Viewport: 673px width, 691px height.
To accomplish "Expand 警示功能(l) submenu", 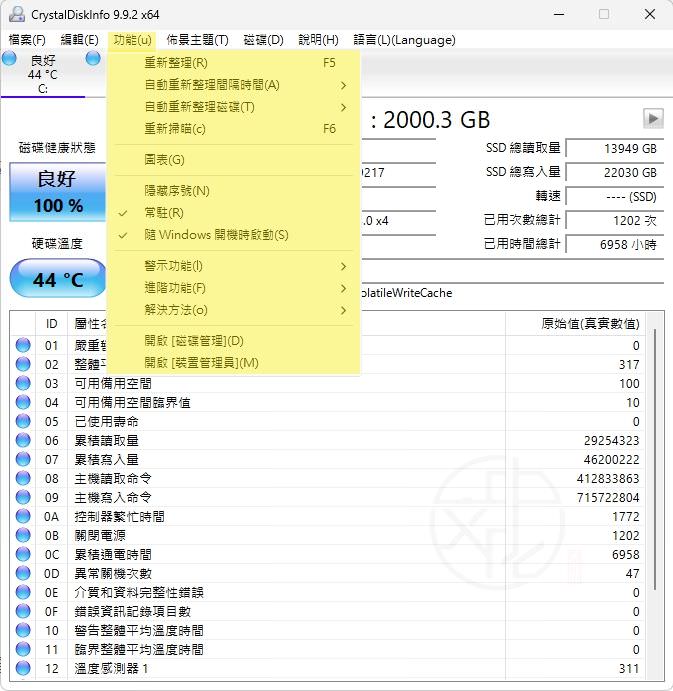I will coord(234,266).
